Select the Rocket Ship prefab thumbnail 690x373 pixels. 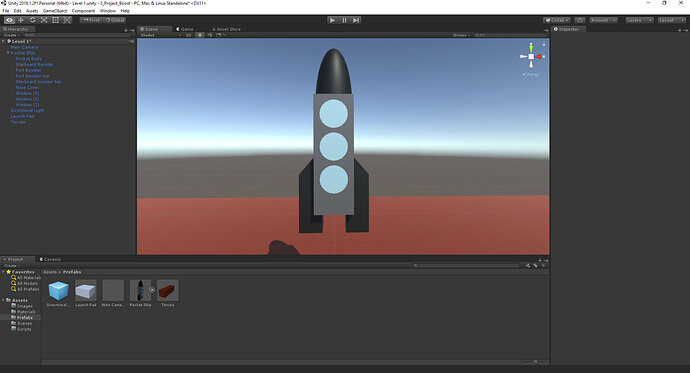(140, 291)
